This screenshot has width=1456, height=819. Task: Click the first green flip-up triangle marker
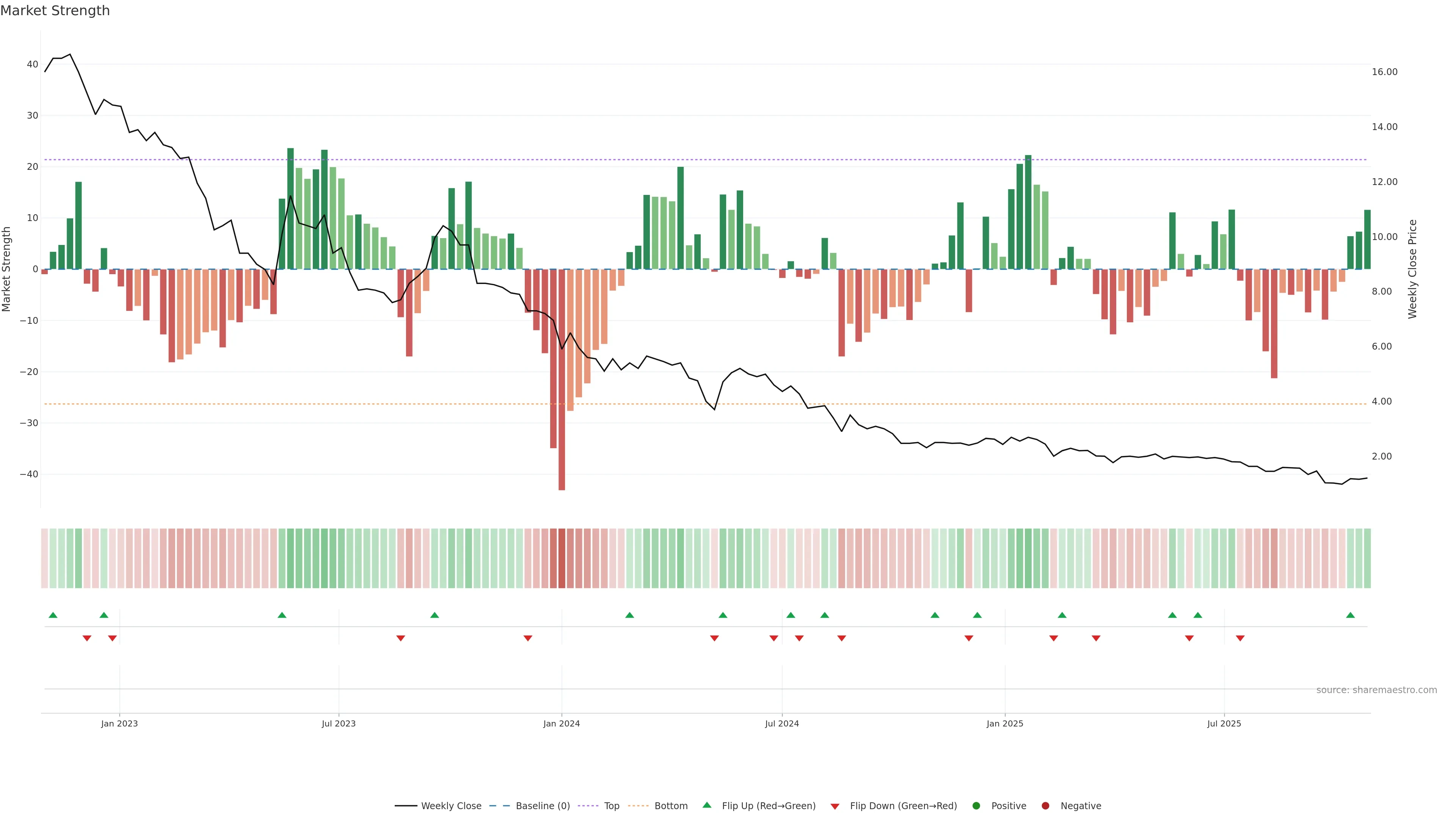[x=53, y=615]
